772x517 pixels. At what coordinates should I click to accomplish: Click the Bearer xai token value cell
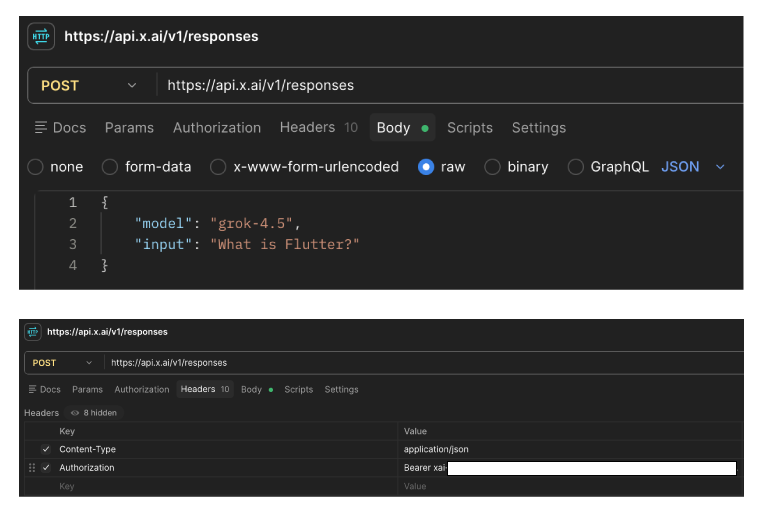pos(570,468)
